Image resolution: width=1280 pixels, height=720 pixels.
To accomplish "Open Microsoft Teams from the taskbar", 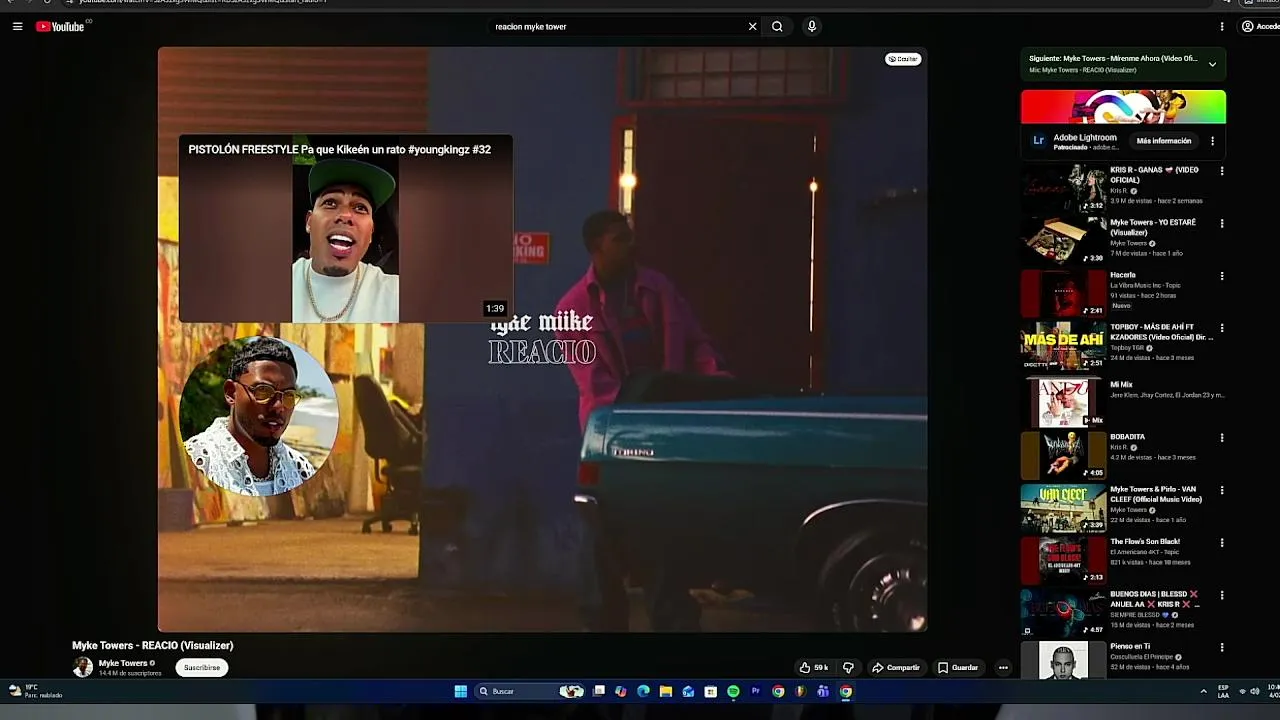I will click(x=823, y=691).
